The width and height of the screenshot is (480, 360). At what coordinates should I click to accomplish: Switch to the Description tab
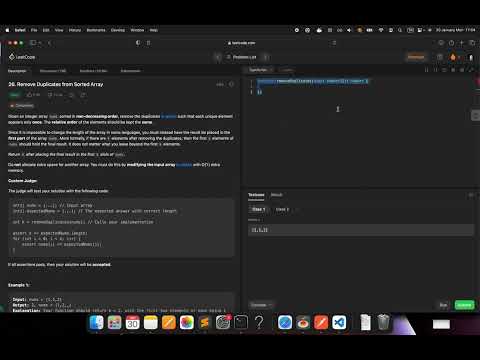(x=17, y=71)
